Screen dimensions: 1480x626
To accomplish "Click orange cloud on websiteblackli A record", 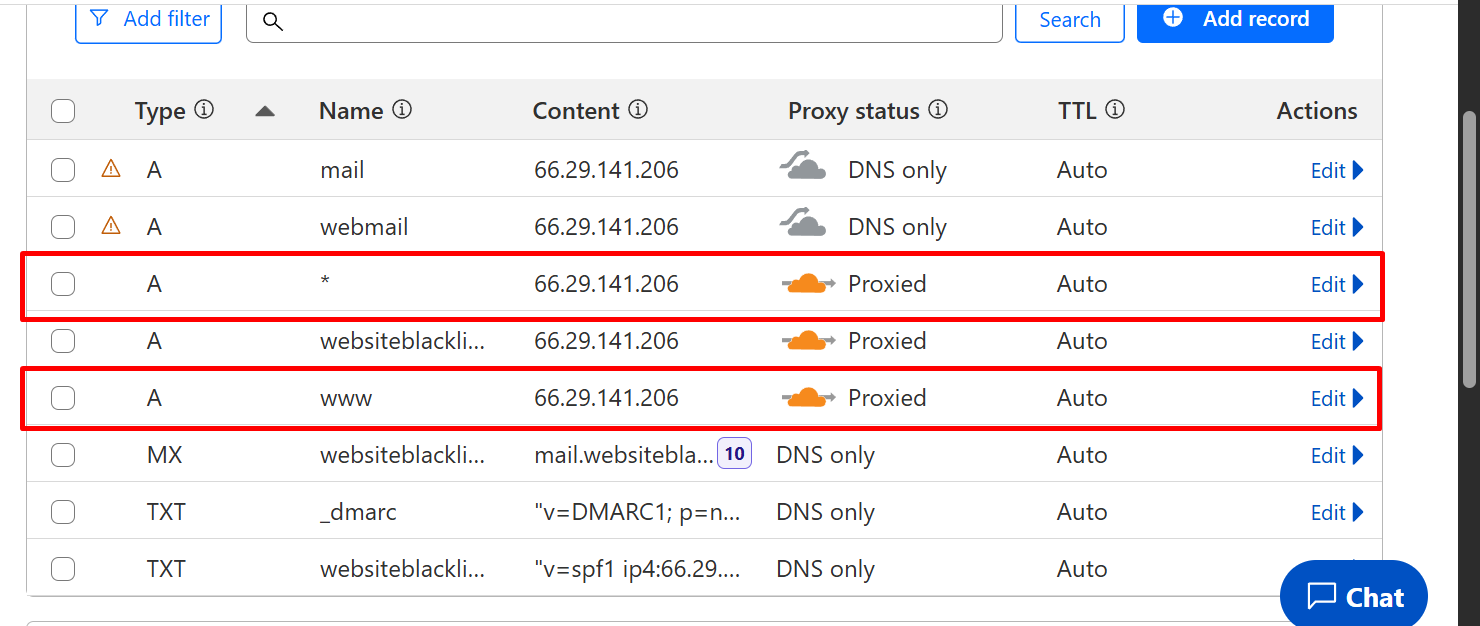I will tap(808, 342).
